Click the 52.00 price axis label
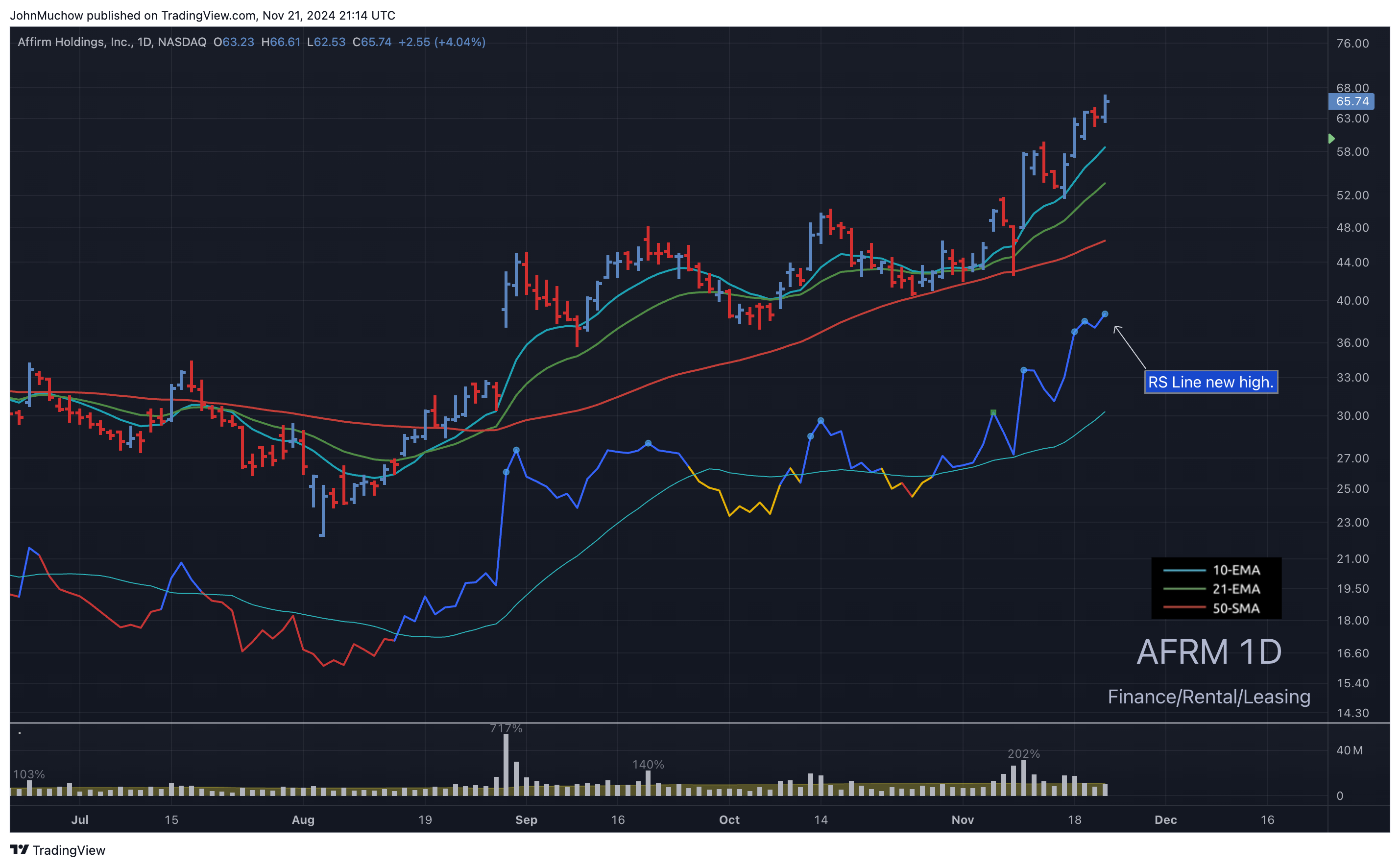1400x867 pixels. pos(1352,195)
